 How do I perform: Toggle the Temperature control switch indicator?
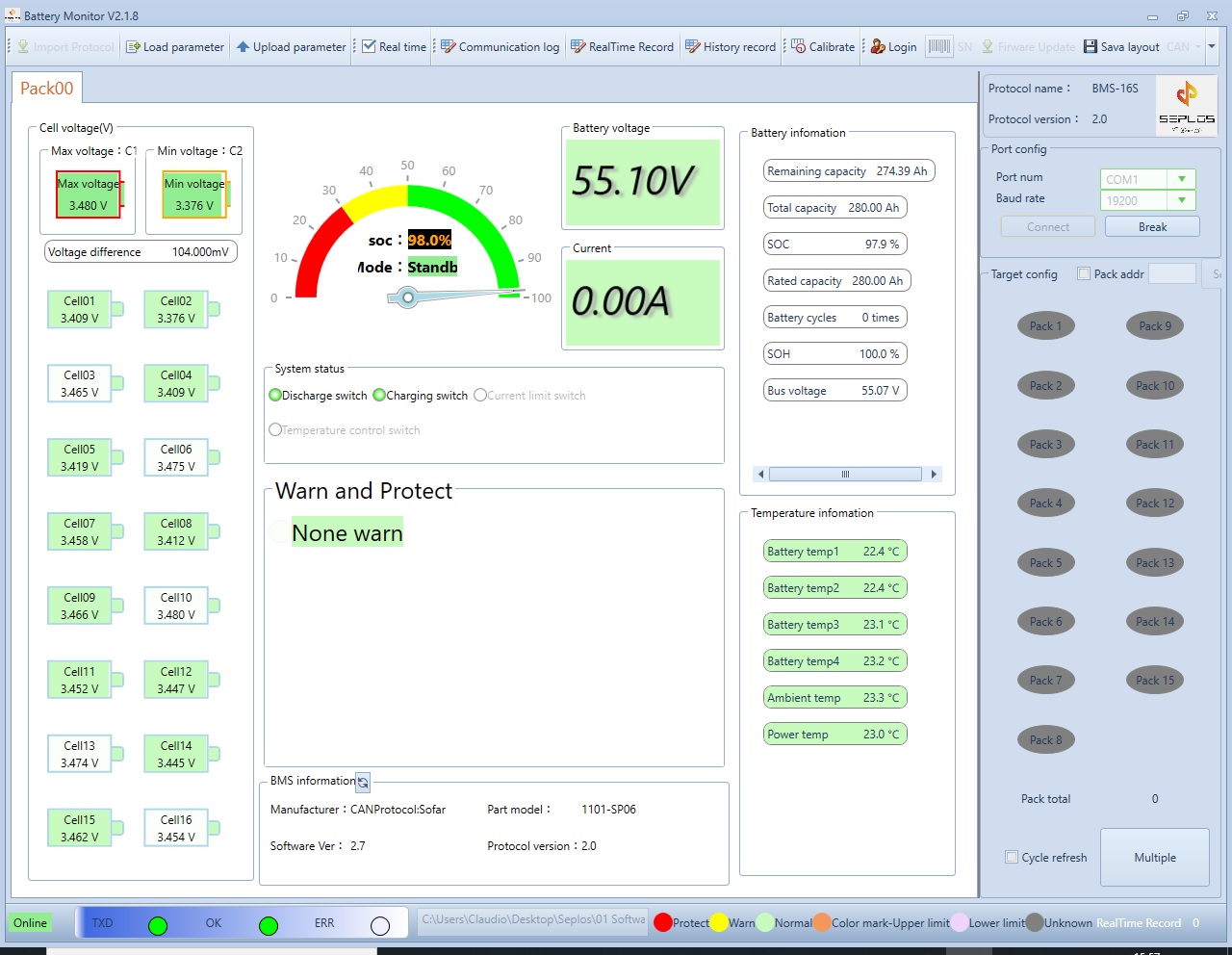(275, 429)
